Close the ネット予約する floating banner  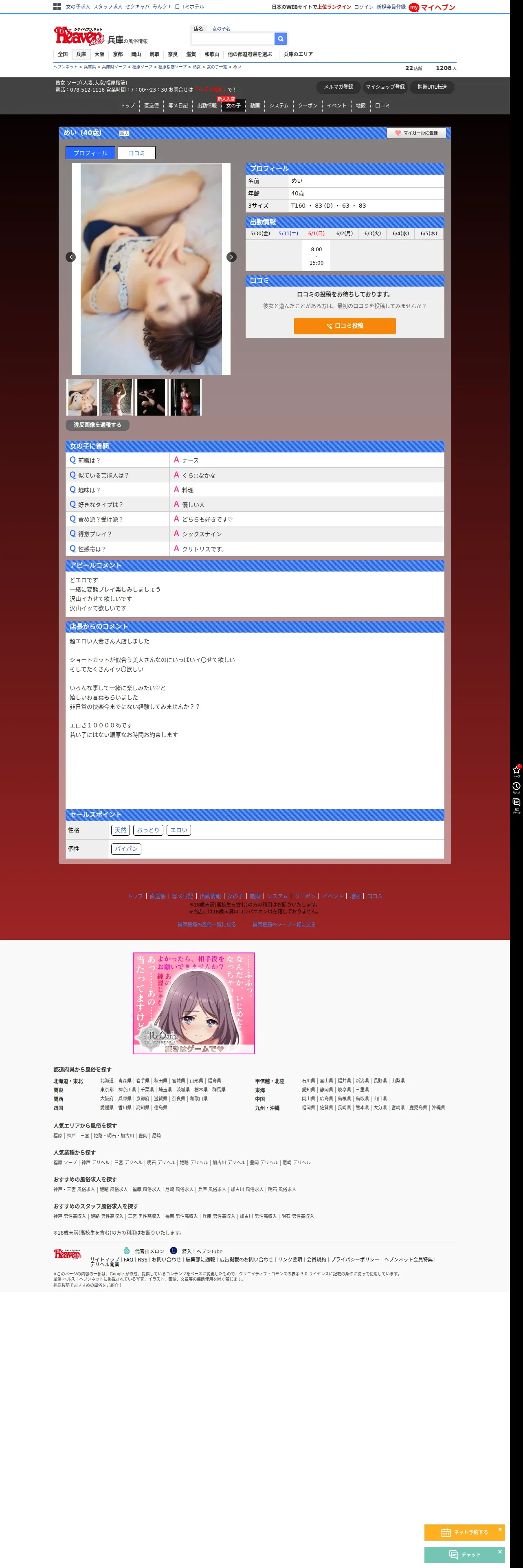[x=500, y=1529]
